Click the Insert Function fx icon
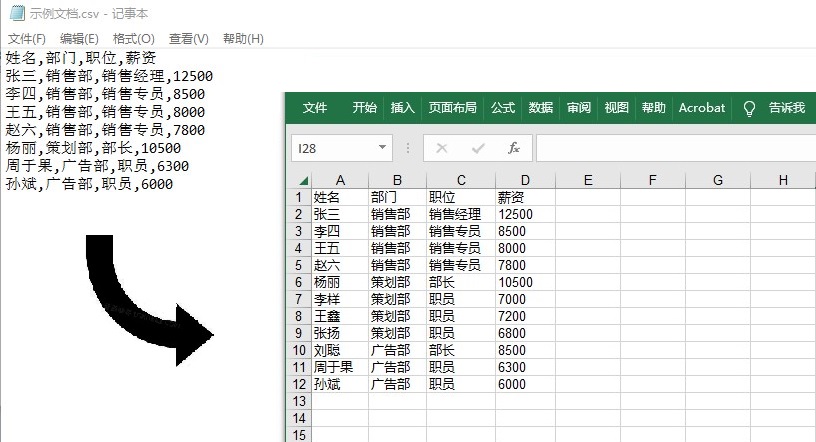This screenshot has width=816, height=442. (x=514, y=148)
